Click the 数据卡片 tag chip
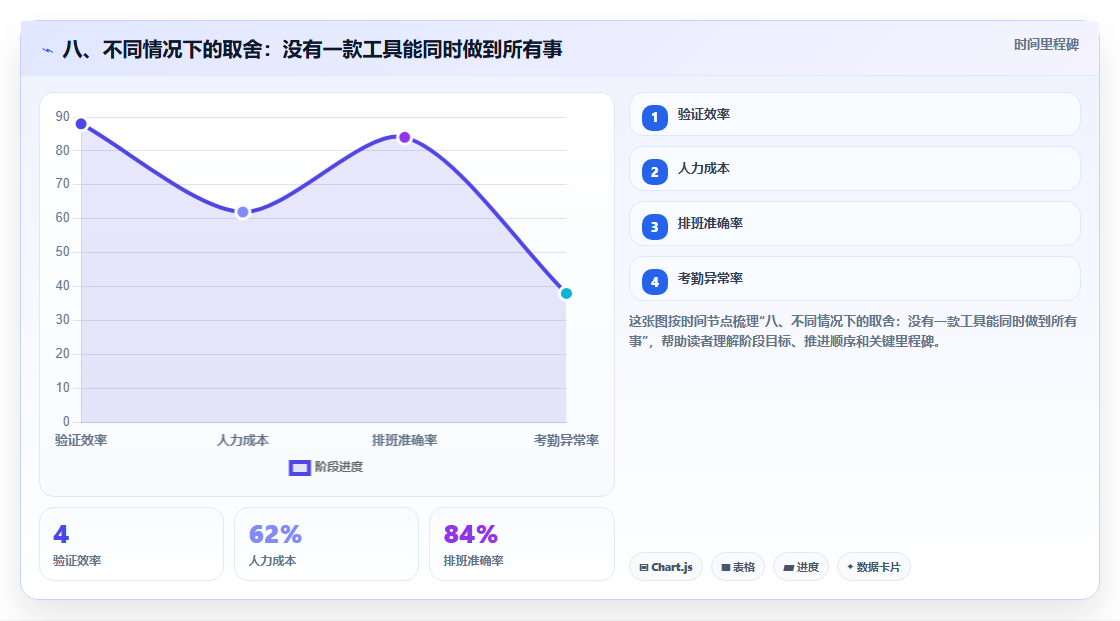1120x621 pixels. [x=874, y=567]
